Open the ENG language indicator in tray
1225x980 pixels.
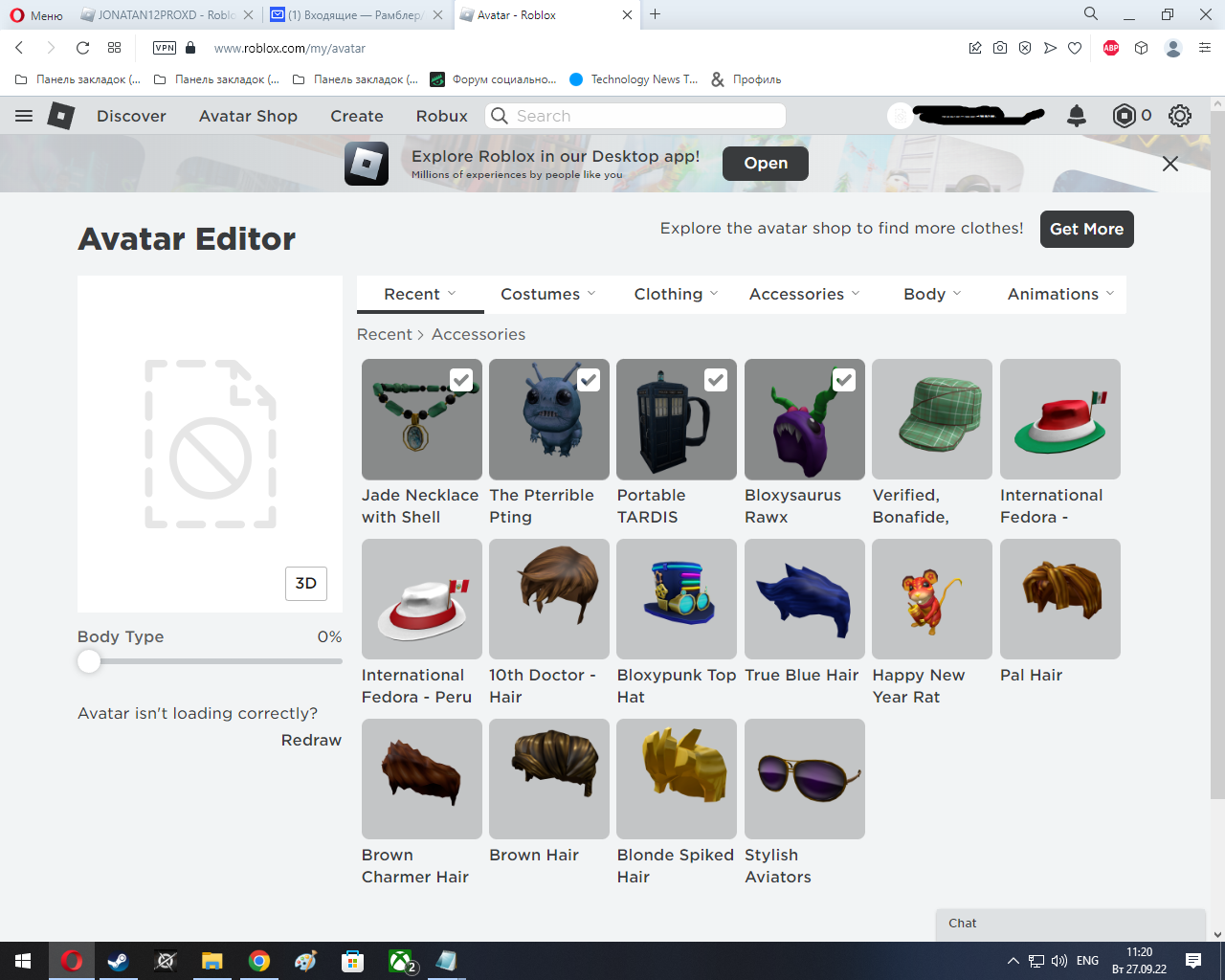pyautogui.click(x=1087, y=961)
